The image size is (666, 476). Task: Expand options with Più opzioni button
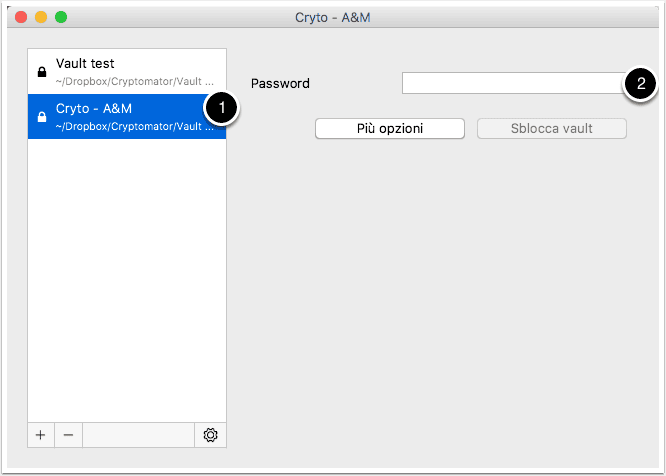point(389,128)
